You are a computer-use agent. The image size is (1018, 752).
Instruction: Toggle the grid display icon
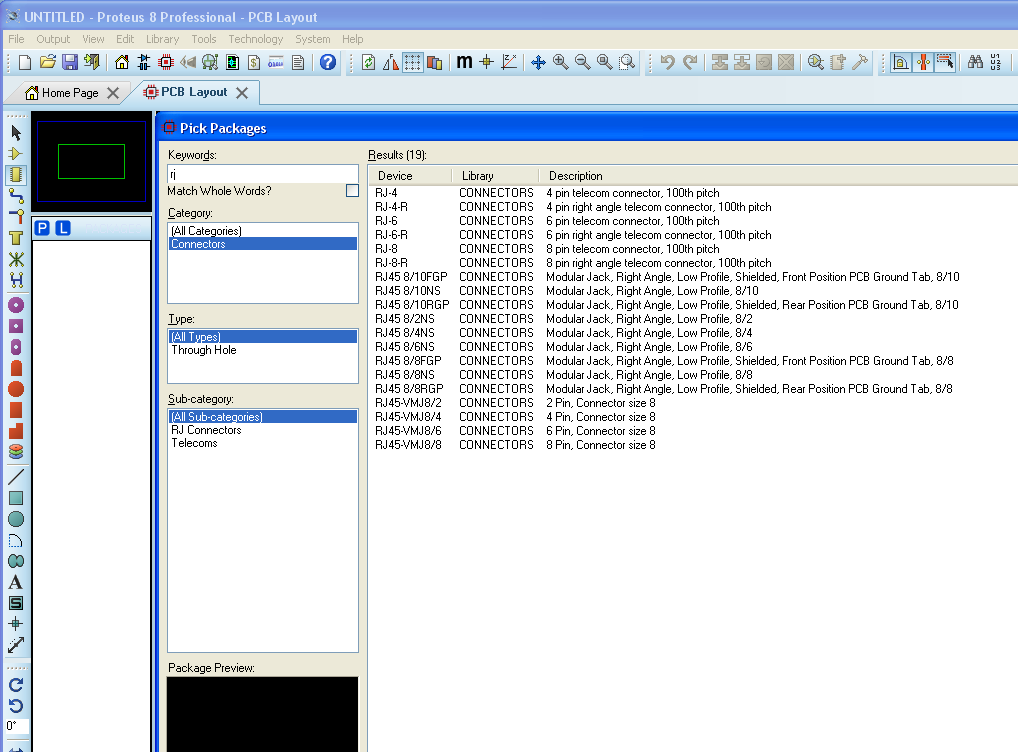click(413, 62)
